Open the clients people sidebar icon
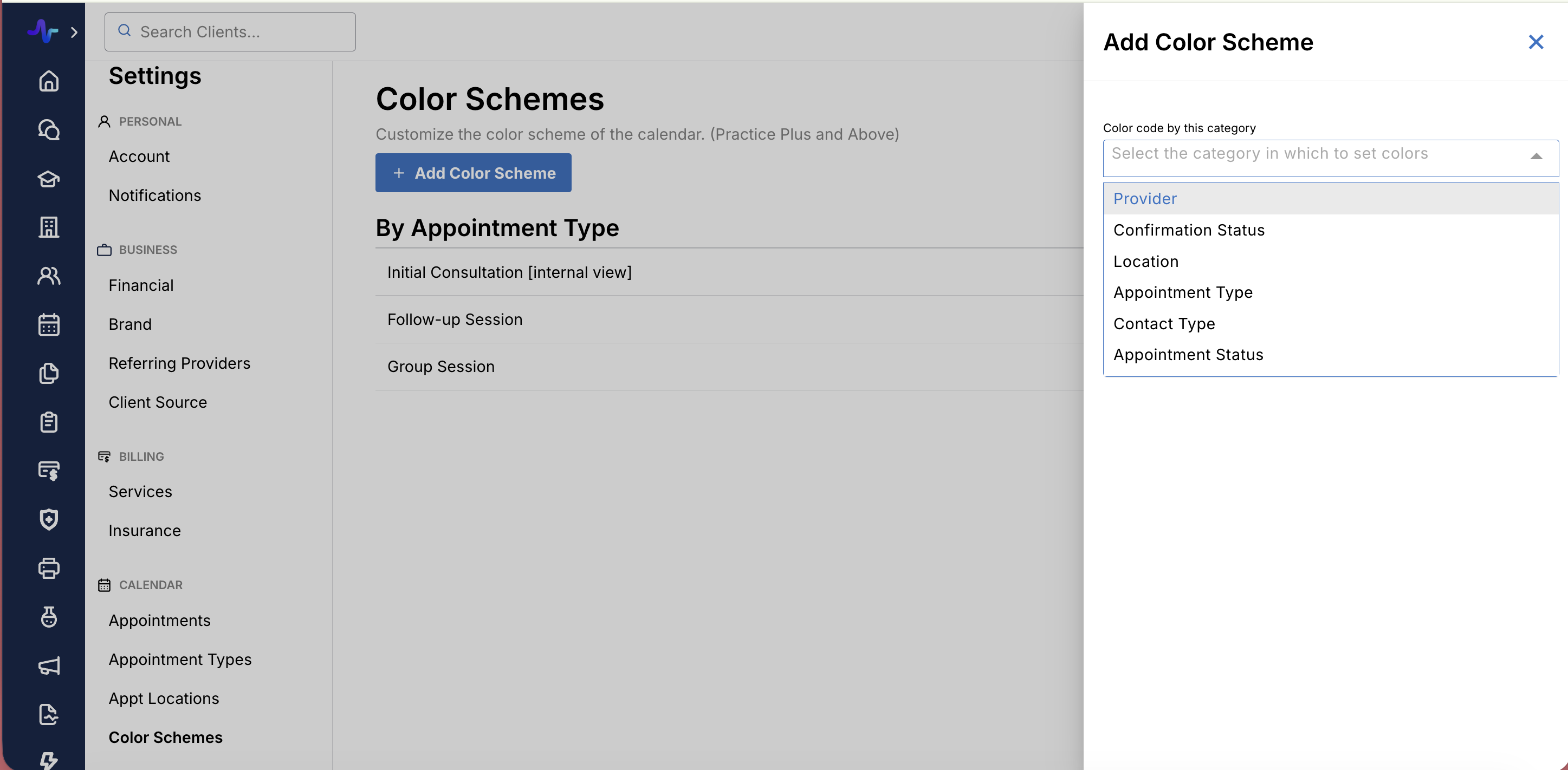 49,276
